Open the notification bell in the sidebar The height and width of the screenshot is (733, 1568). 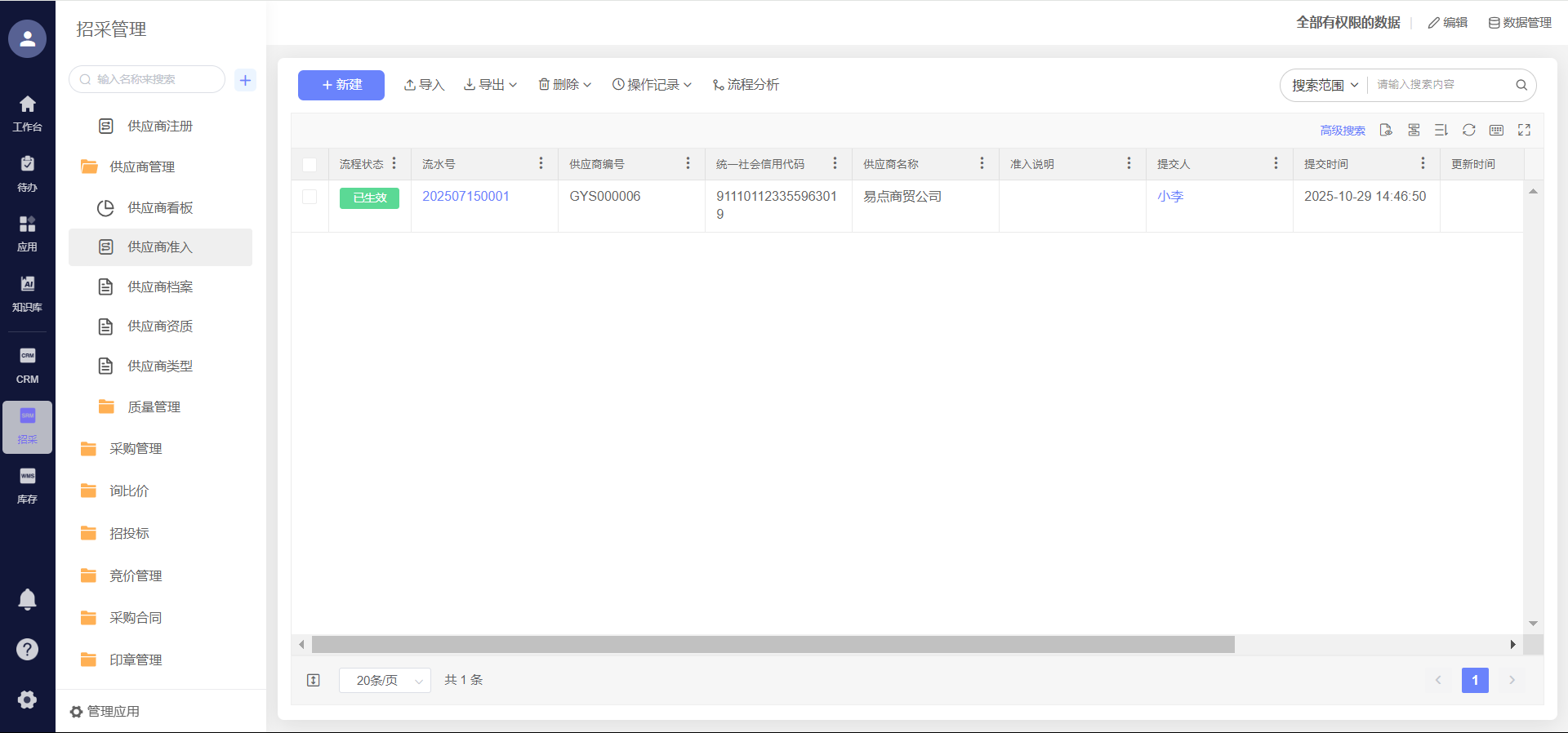[x=27, y=599]
